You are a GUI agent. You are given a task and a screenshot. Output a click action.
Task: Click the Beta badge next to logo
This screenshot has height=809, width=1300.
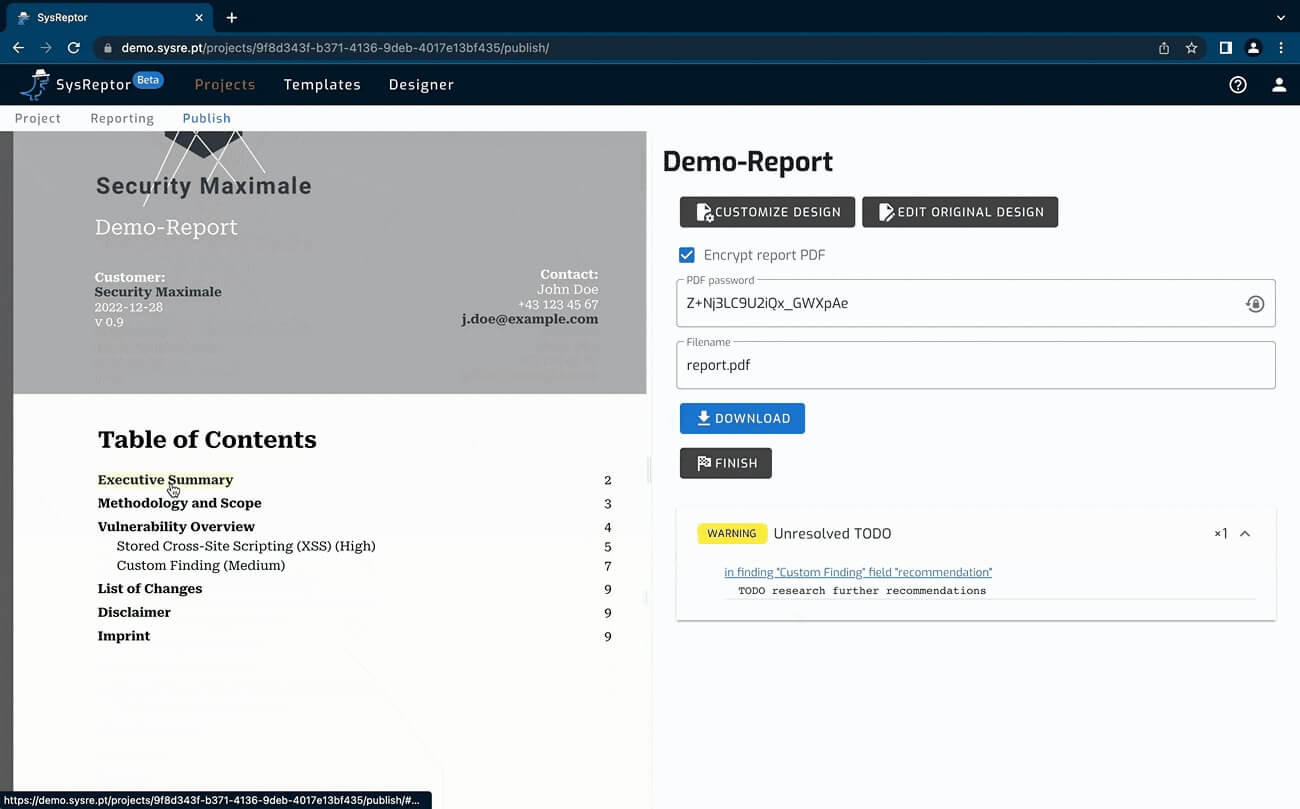click(148, 80)
